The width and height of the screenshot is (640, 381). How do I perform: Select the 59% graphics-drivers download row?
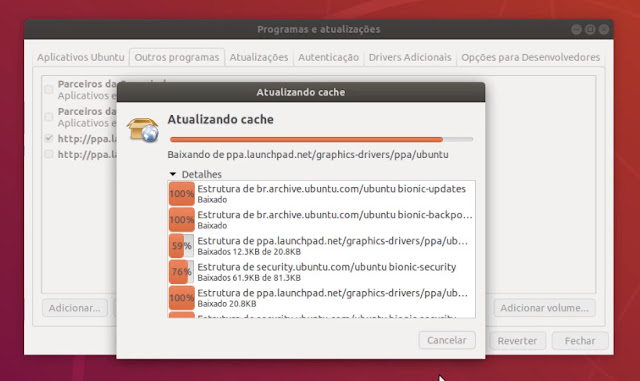(321, 246)
